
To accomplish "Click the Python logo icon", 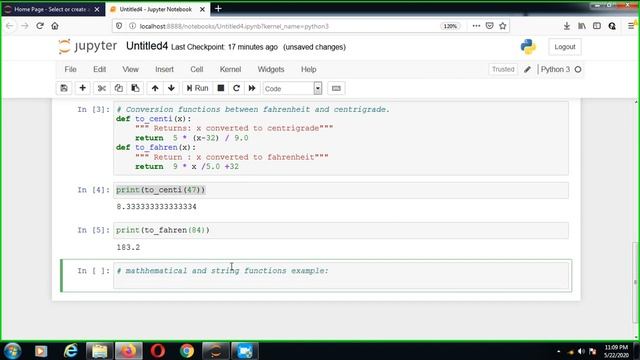I will [528, 47].
